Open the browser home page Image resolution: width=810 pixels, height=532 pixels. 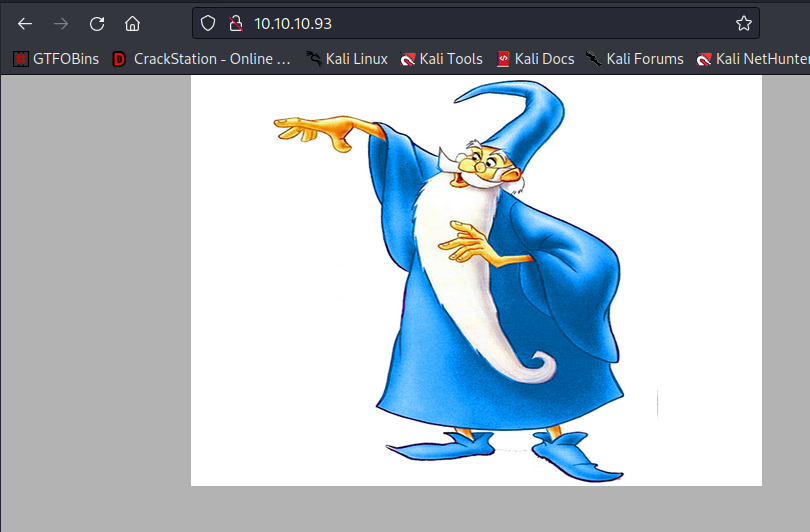pos(132,24)
